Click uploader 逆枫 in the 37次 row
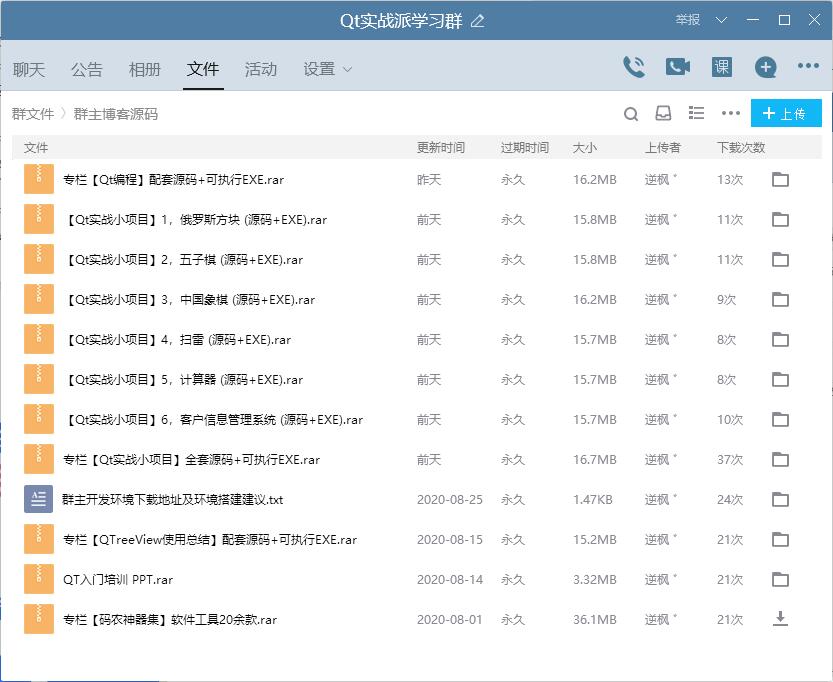This screenshot has height=682, width=833. [657, 459]
